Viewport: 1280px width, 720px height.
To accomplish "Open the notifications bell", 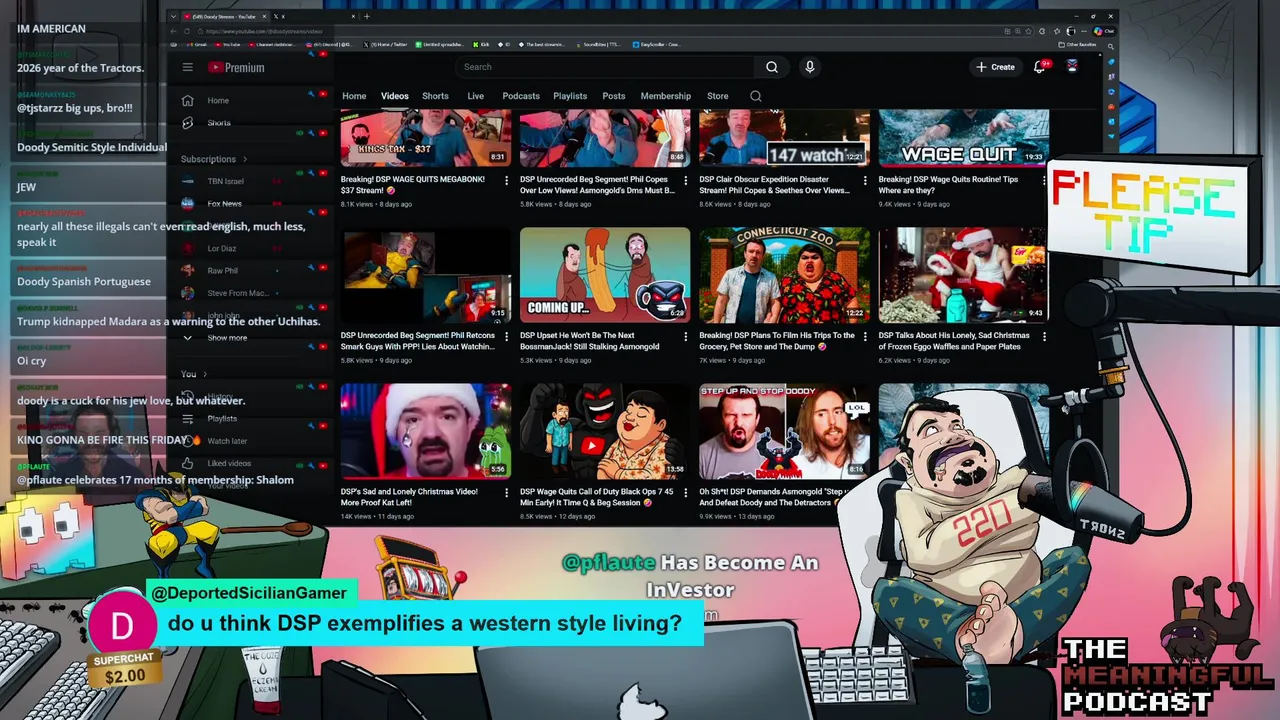I will coord(1040,66).
